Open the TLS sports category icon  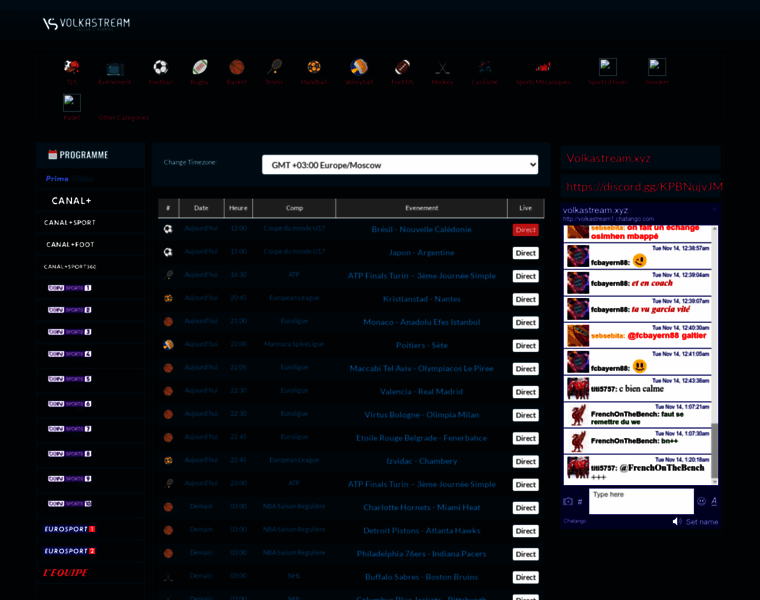pos(72,67)
